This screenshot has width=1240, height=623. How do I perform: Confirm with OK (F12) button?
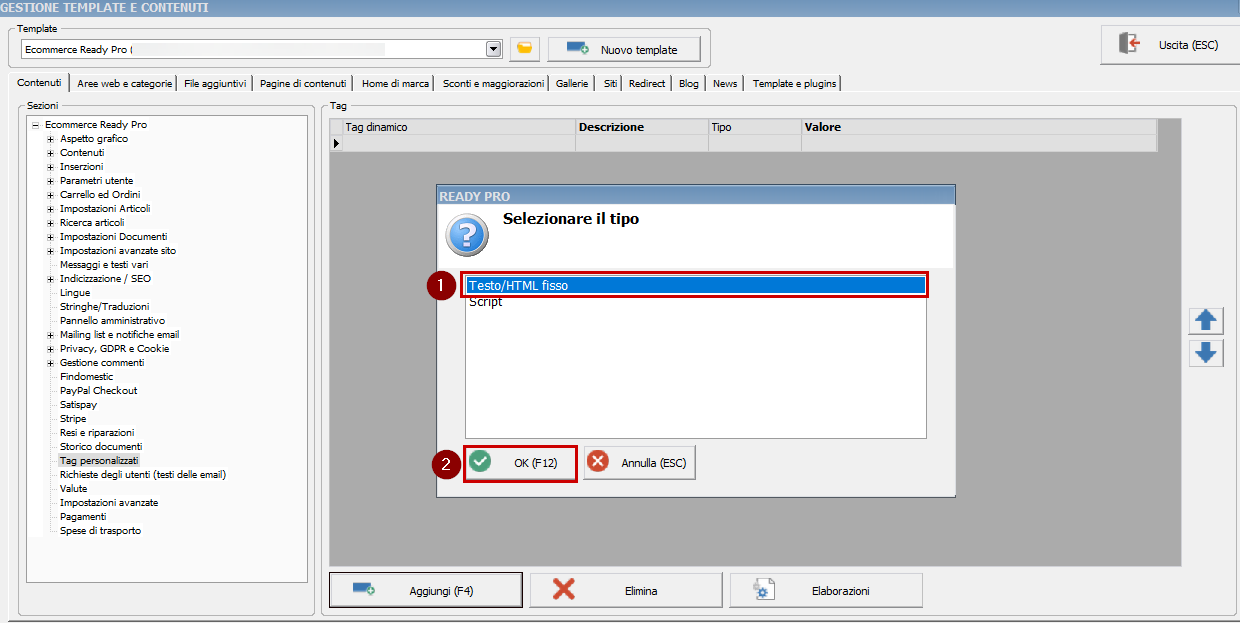tap(520, 463)
